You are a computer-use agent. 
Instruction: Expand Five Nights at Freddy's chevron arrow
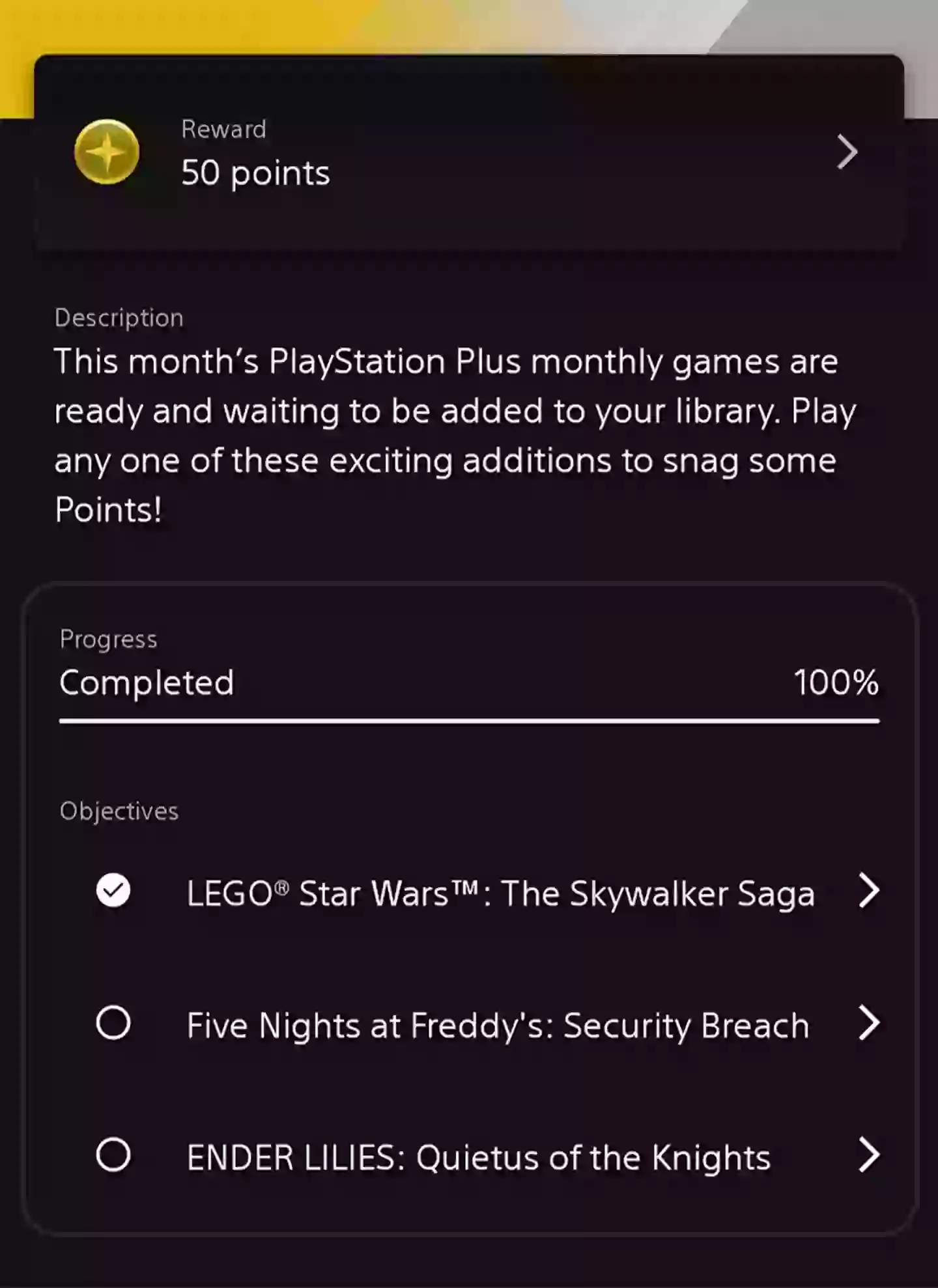click(x=869, y=1023)
